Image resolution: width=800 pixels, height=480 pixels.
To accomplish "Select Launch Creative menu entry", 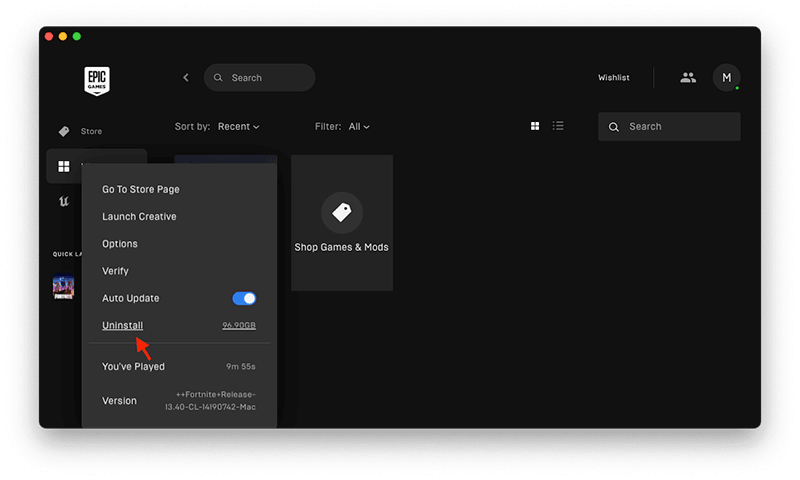I will 139,216.
